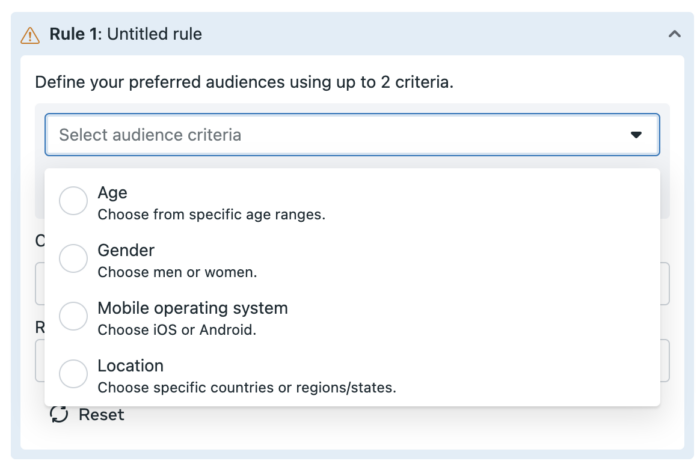The image size is (700, 464).
Task: Select the Gender radio button
Action: 73,258
